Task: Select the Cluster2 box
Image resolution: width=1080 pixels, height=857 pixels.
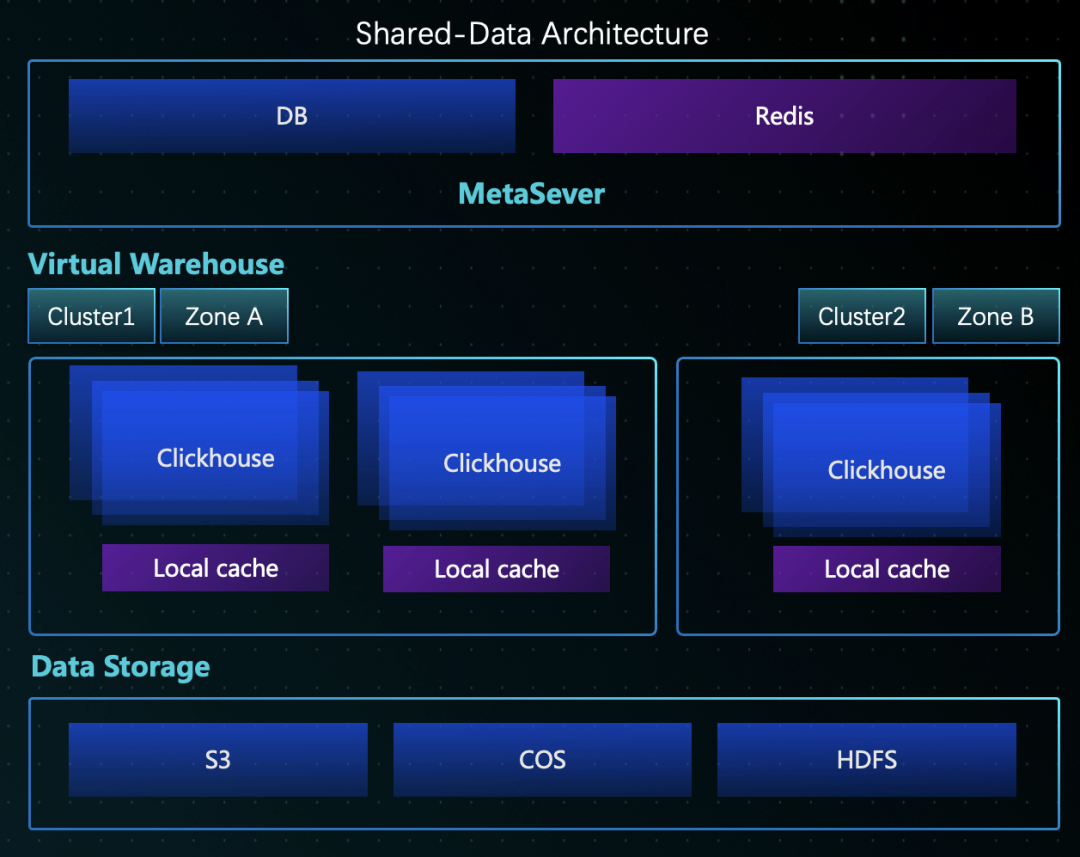Action: 862,316
